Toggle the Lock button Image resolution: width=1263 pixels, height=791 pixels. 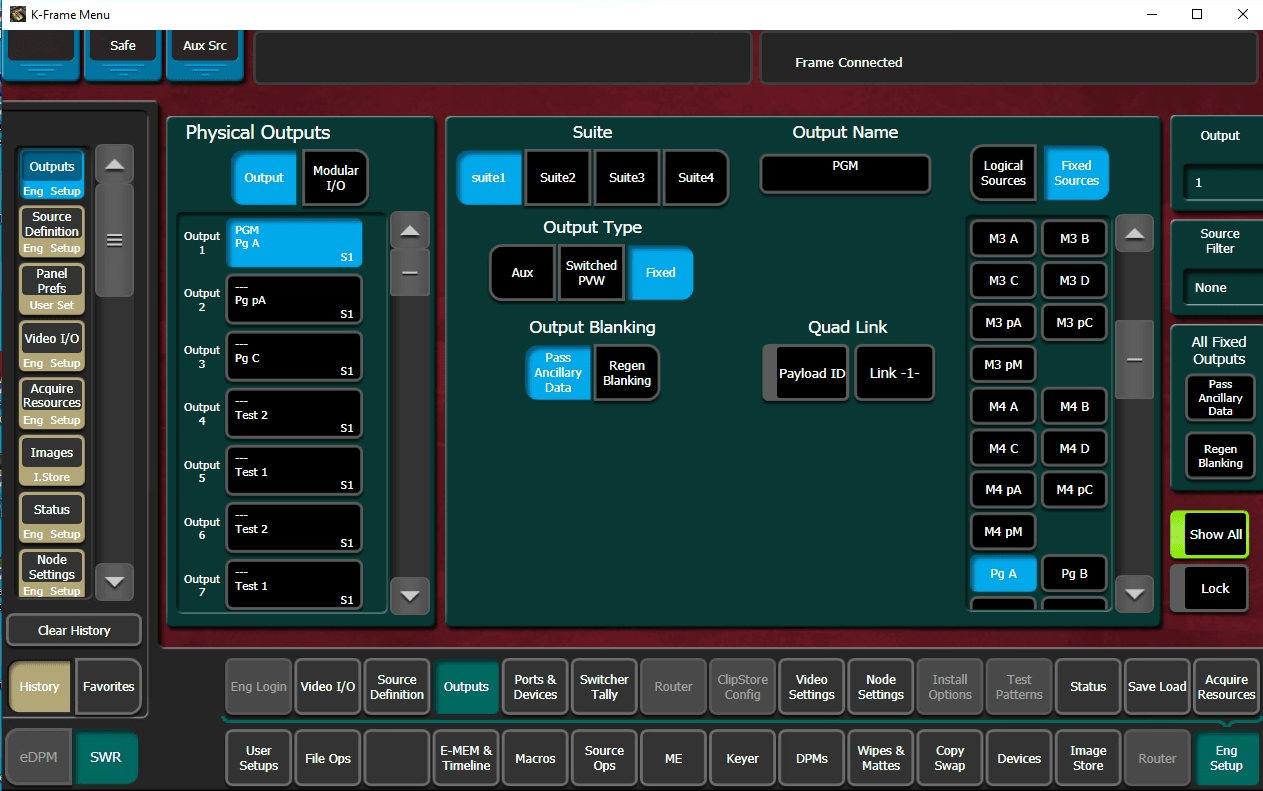1210,588
